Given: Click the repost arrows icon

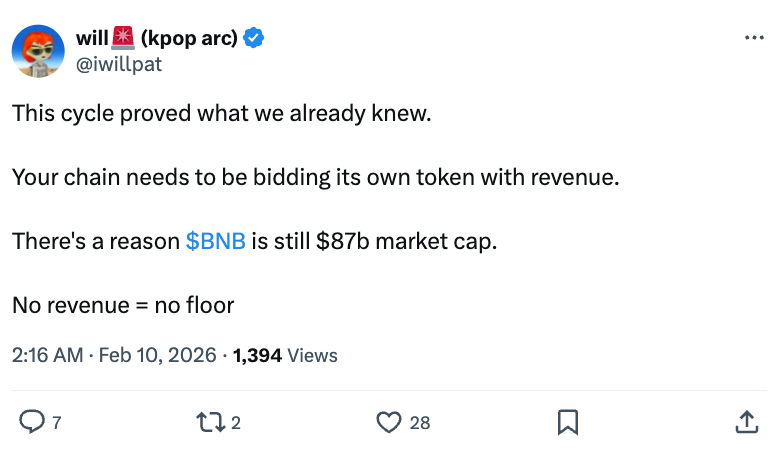Looking at the screenshot, I should tap(212, 423).
